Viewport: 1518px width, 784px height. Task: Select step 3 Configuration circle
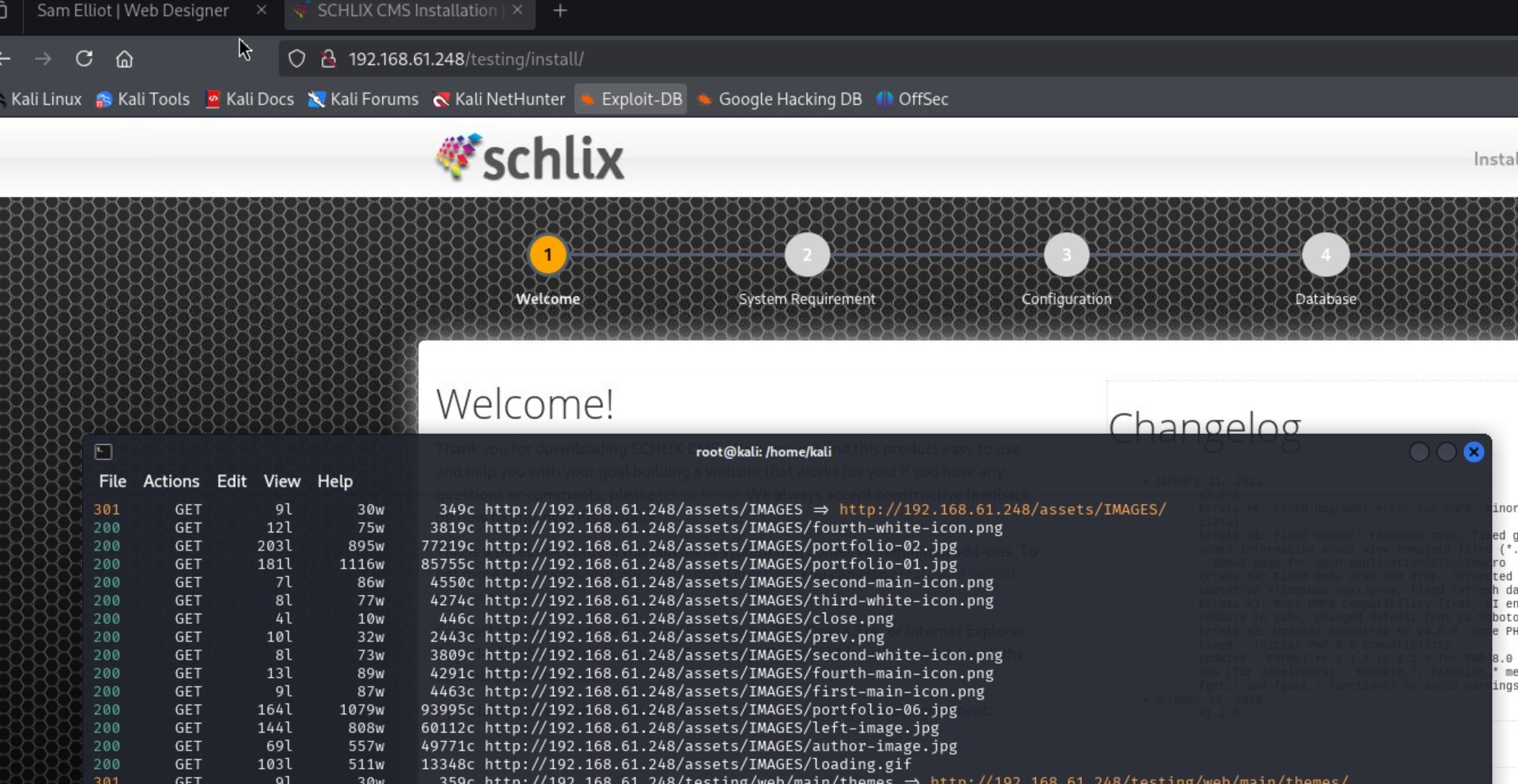[x=1066, y=256]
